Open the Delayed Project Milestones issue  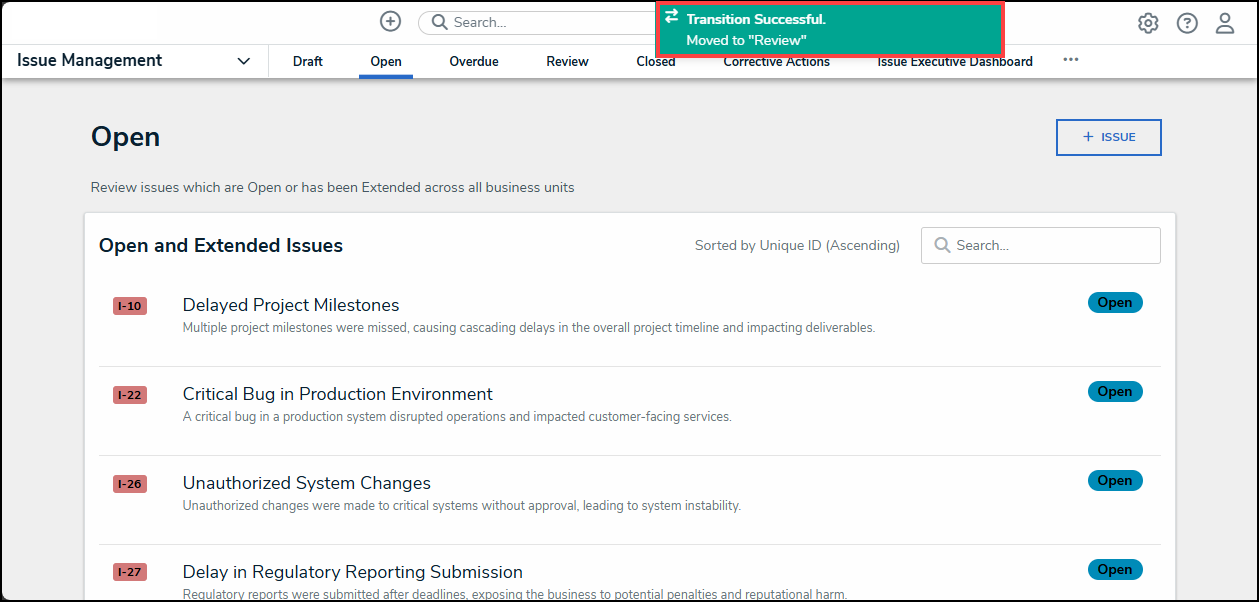click(291, 305)
